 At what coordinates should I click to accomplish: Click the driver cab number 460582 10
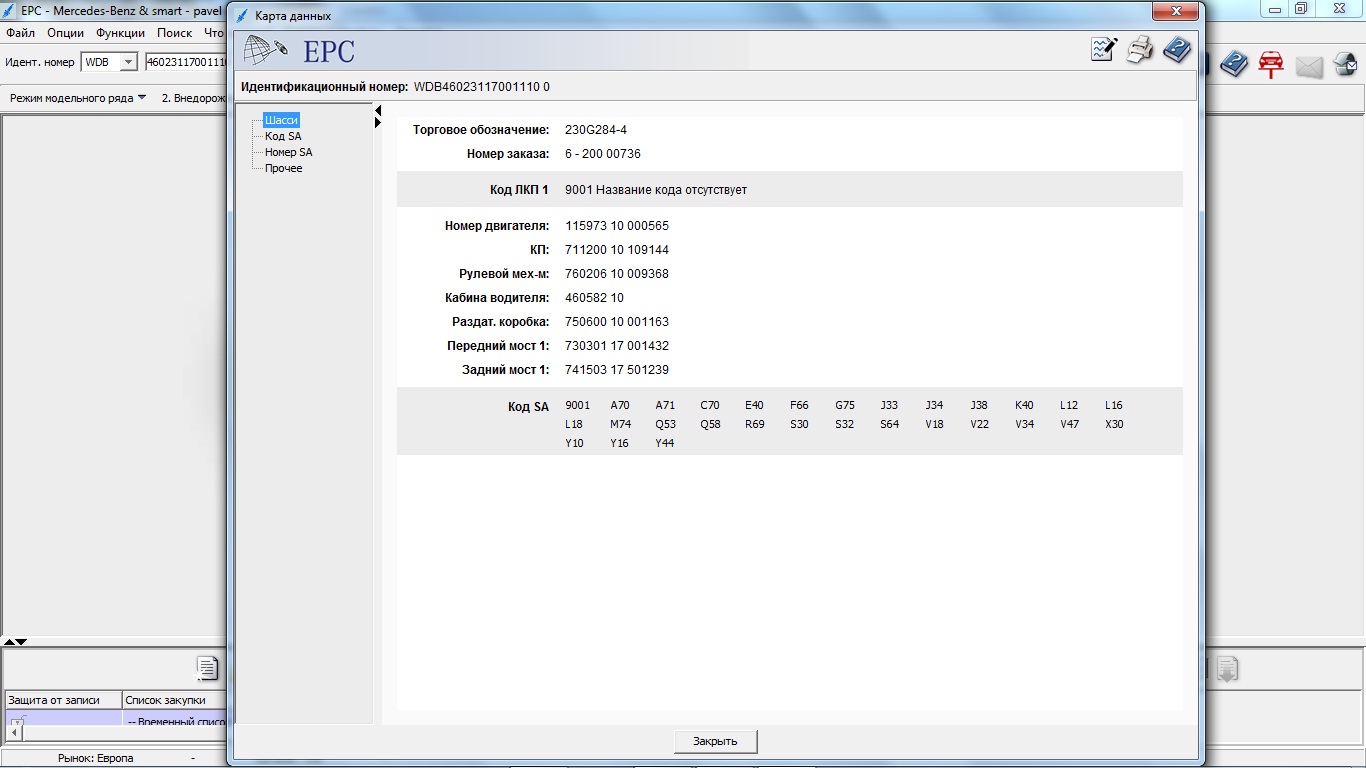pos(594,298)
